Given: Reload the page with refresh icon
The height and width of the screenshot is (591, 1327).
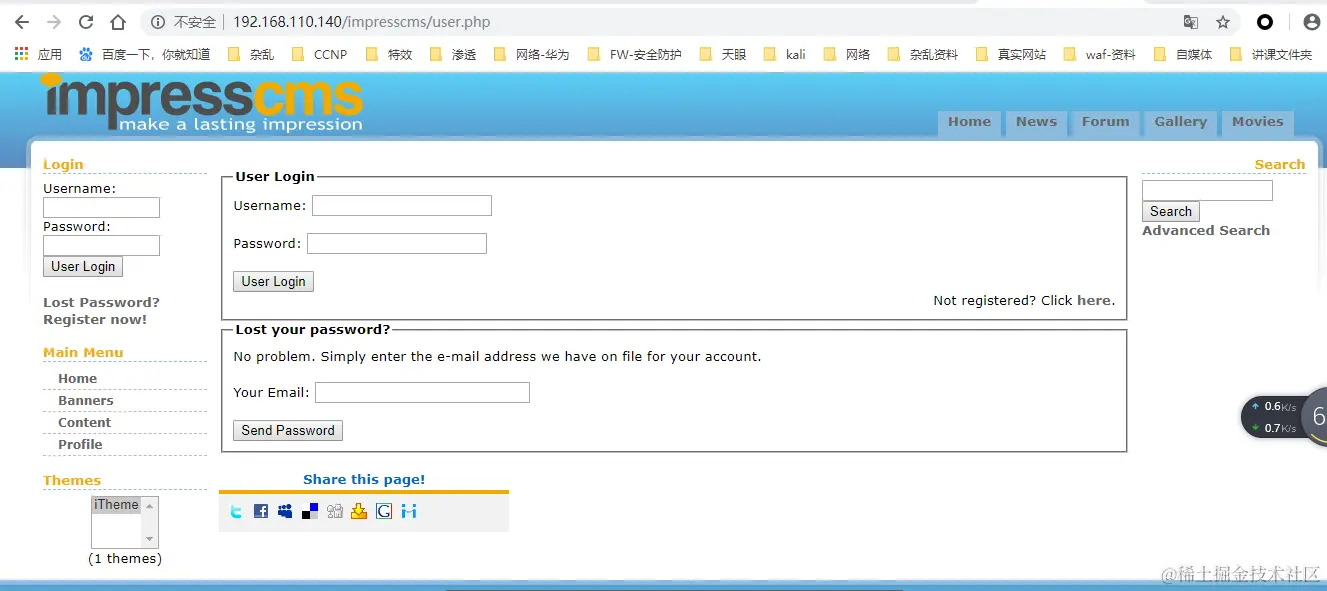Looking at the screenshot, I should point(86,22).
